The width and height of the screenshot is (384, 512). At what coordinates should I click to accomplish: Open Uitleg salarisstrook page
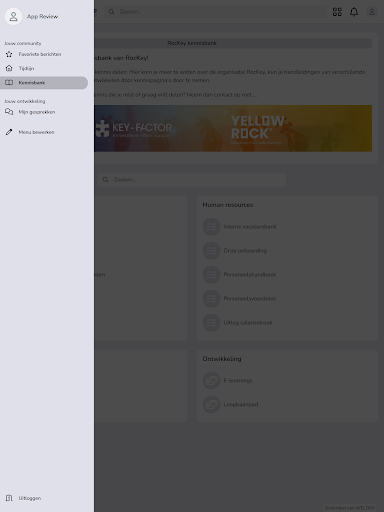click(248, 323)
